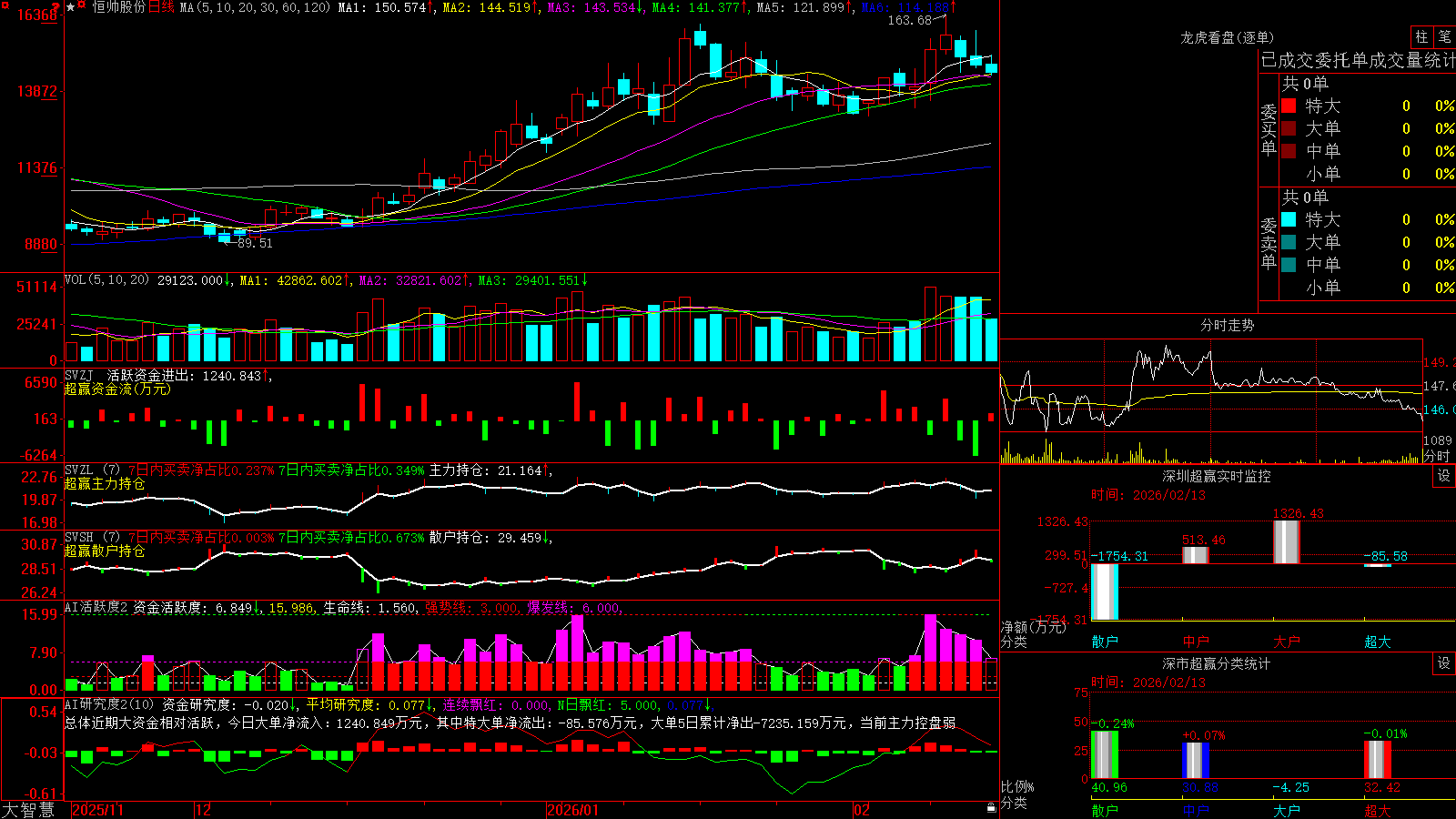The image size is (1456, 819).
Task: Click red 特大 buy order swatch
Action: tap(1289, 106)
